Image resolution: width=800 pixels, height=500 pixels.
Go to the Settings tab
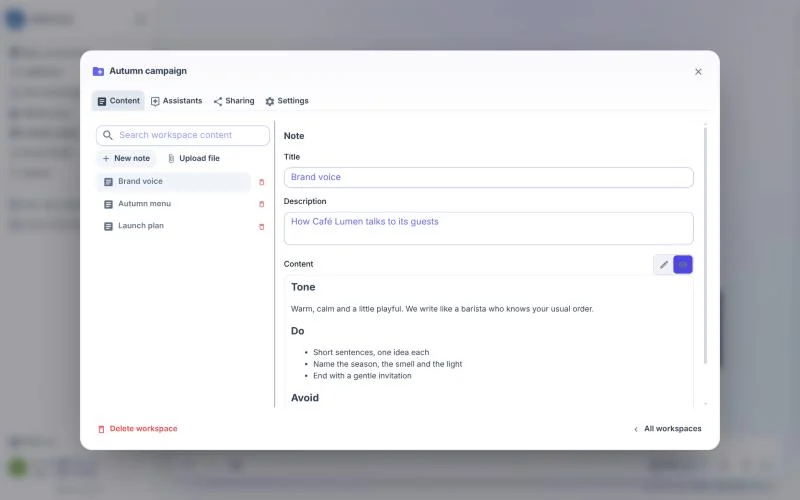pos(287,101)
